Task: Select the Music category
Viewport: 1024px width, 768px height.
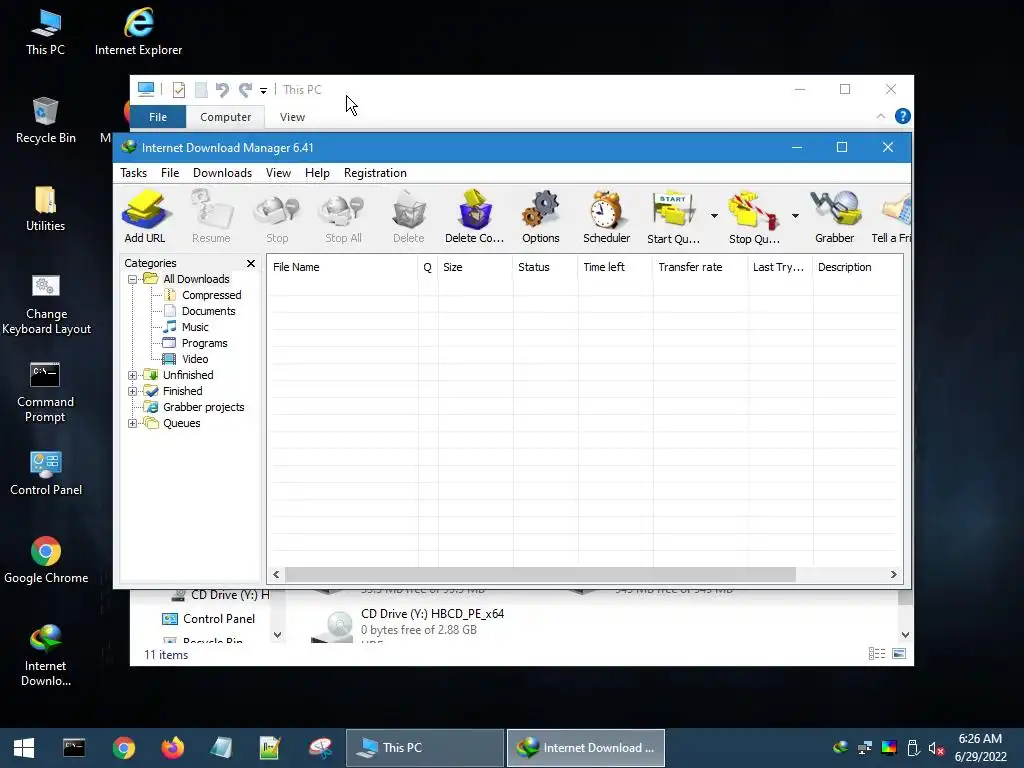Action: click(195, 327)
